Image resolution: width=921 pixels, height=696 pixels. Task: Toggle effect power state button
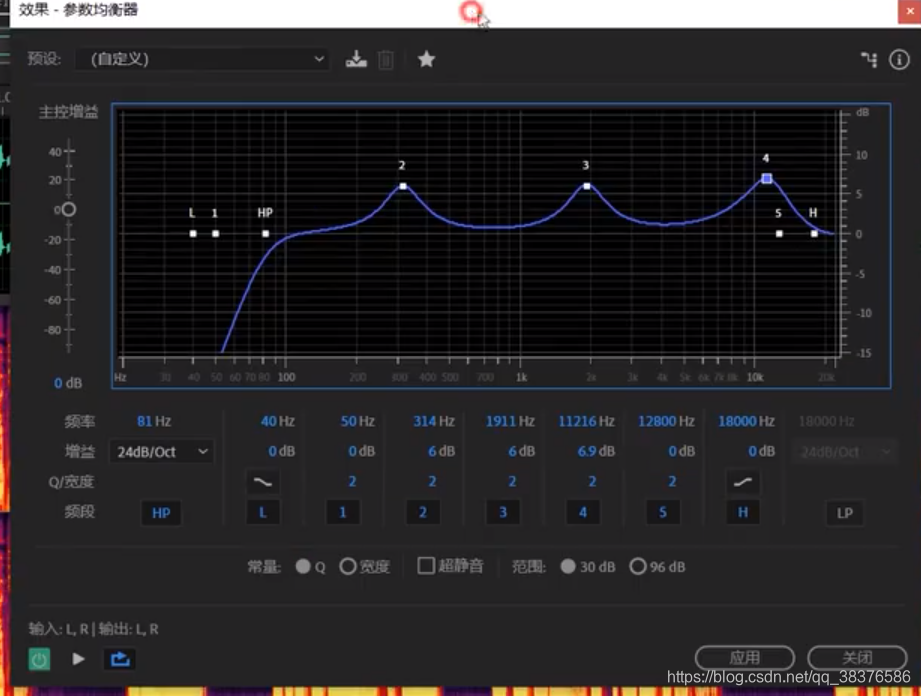click(39, 660)
